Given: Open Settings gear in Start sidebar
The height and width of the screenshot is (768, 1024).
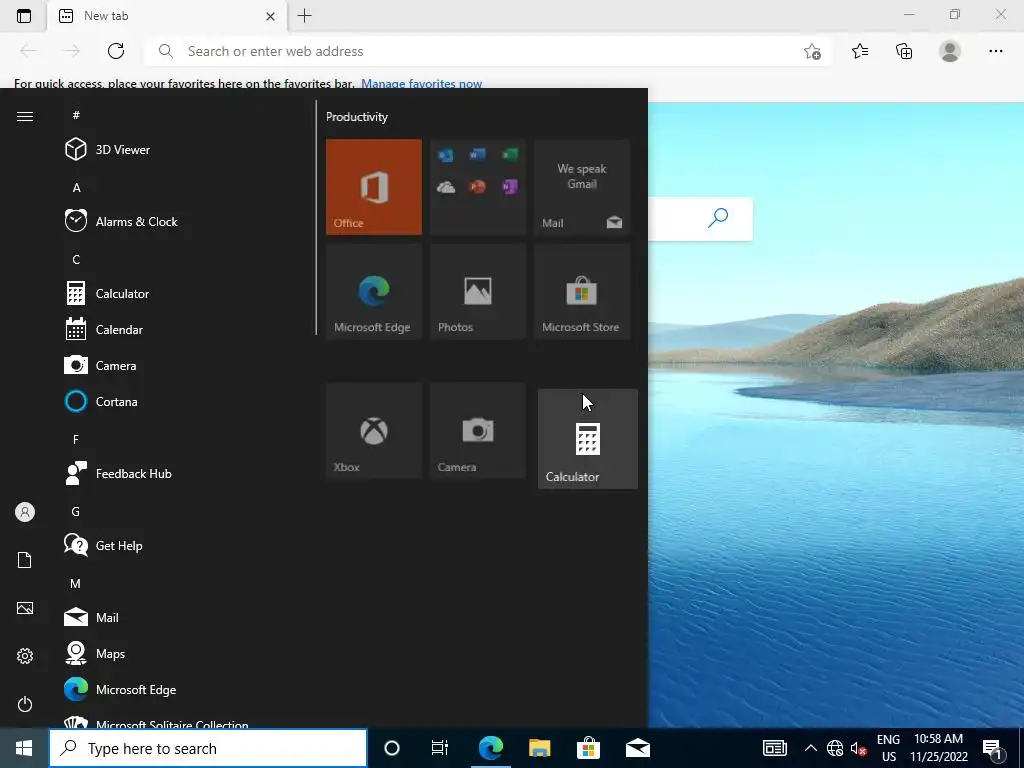Looking at the screenshot, I should tap(25, 656).
